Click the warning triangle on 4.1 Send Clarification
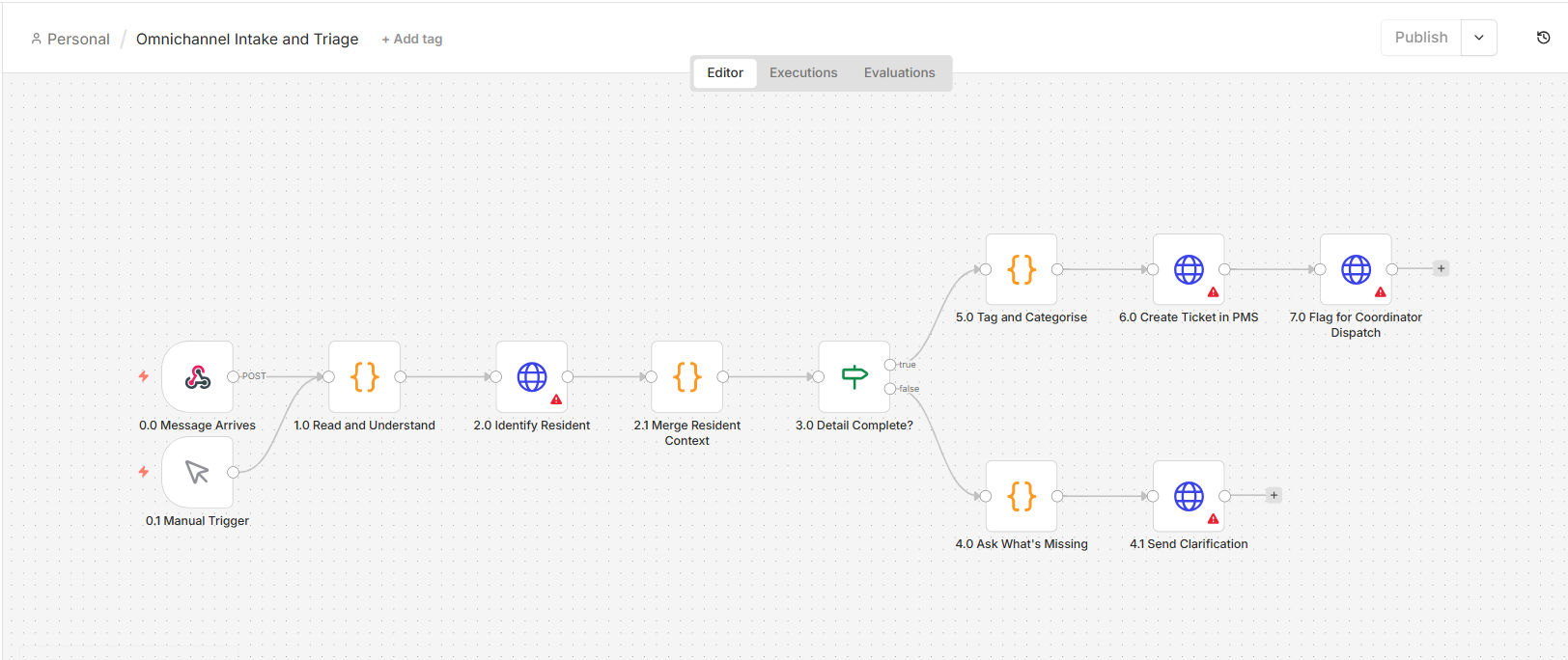This screenshot has height=660, width=1568. tap(1214, 519)
